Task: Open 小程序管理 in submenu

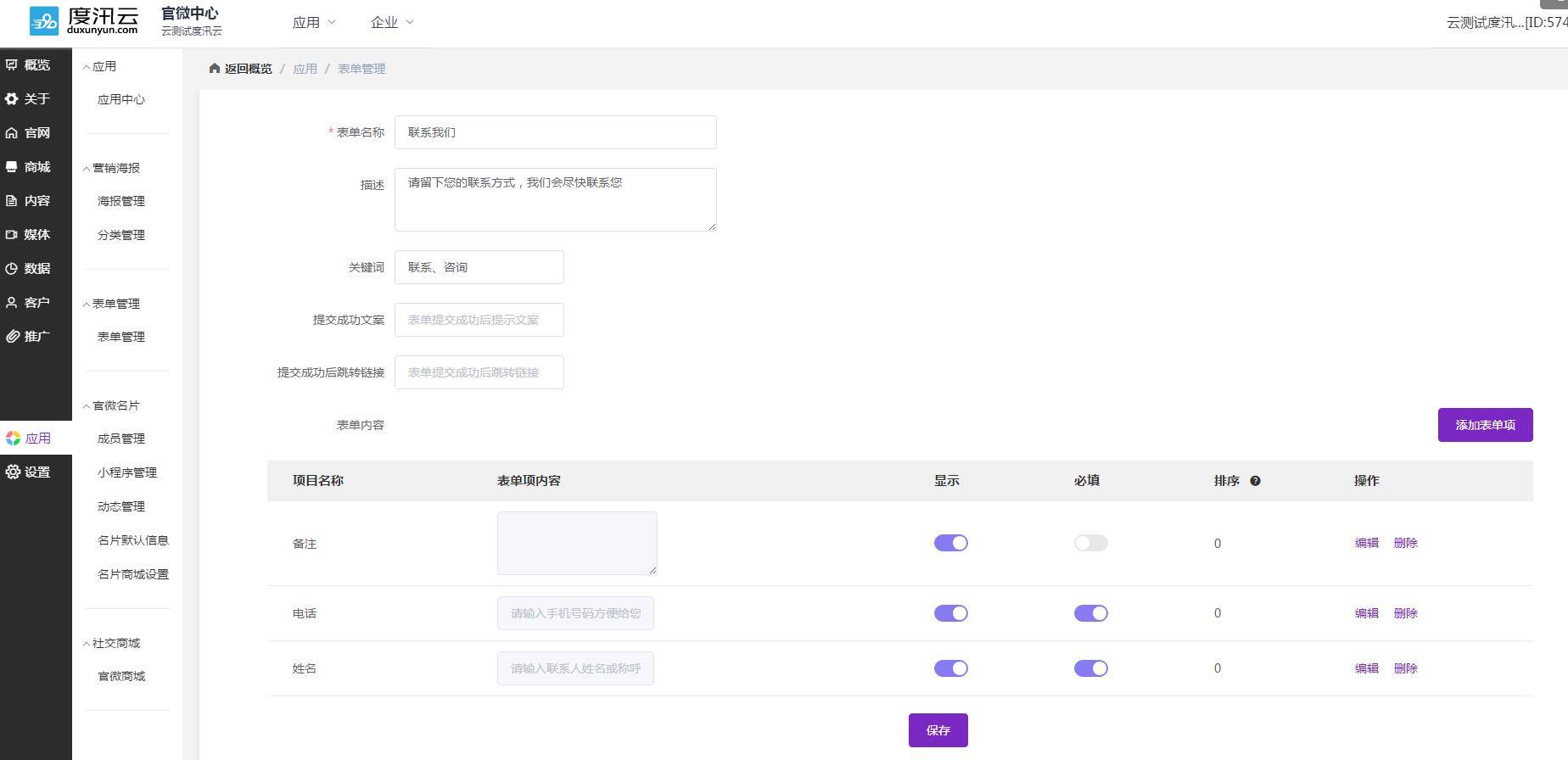Action: coord(127,472)
